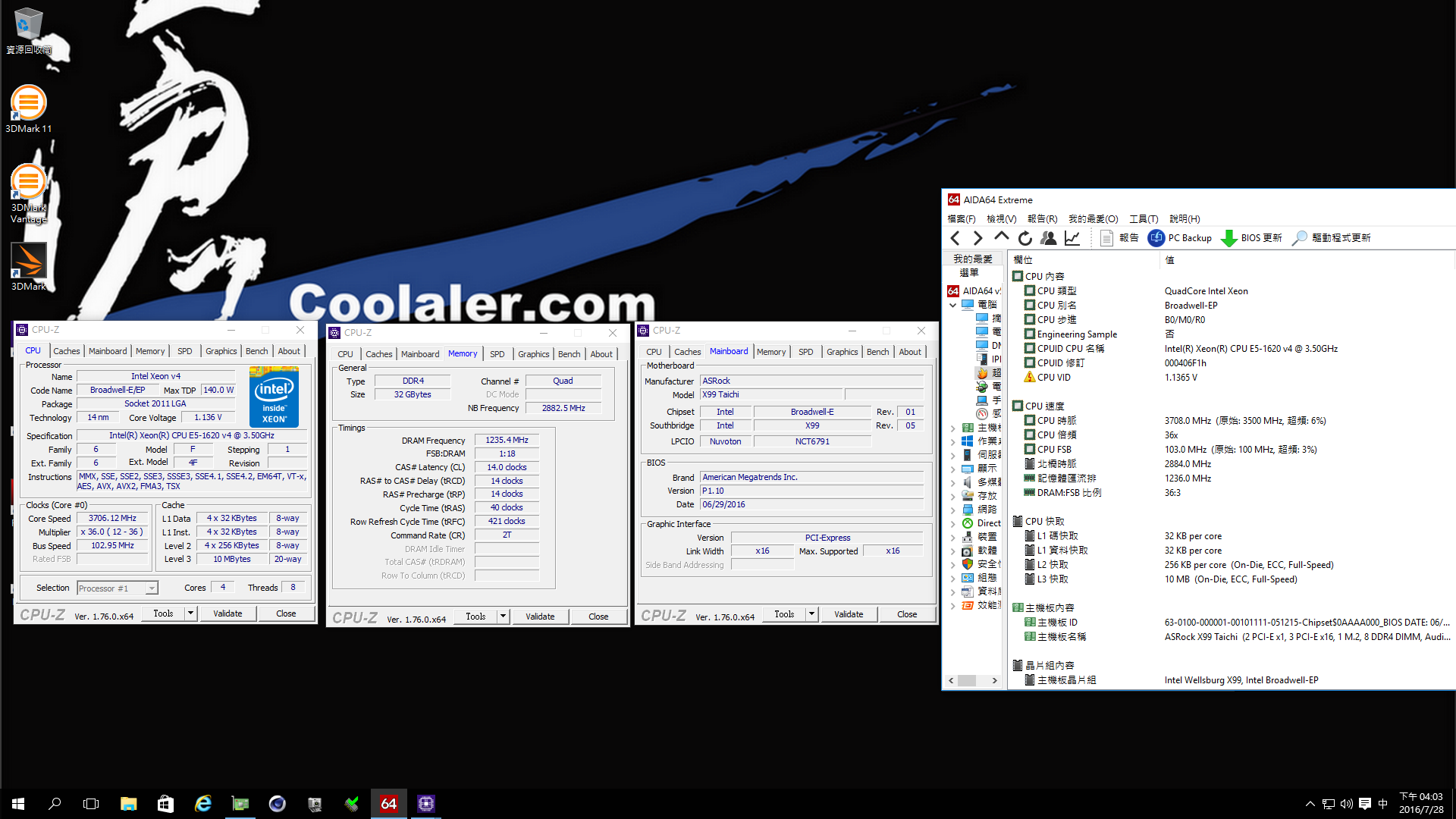Click the AIDA64 taskbar icon

pos(389,804)
